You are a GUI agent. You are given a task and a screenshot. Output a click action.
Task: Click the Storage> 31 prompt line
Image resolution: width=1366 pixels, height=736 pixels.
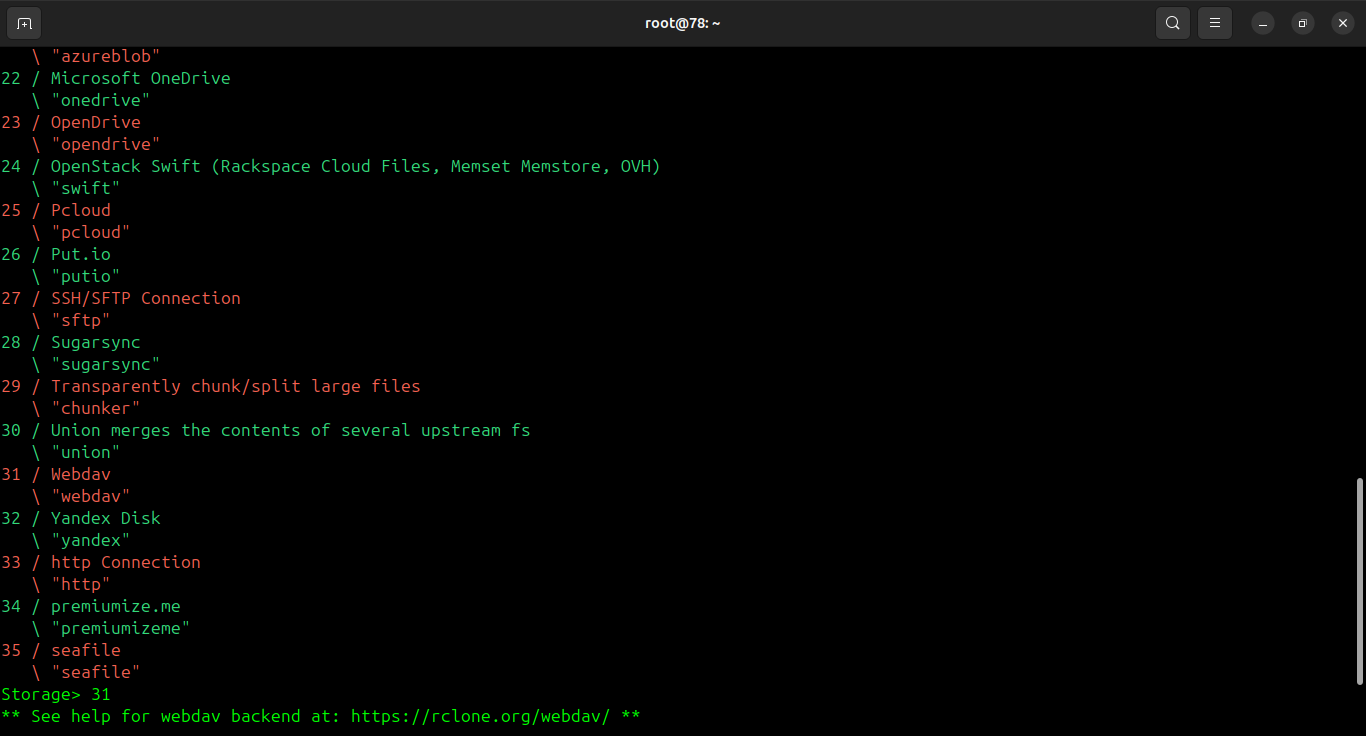coord(56,694)
